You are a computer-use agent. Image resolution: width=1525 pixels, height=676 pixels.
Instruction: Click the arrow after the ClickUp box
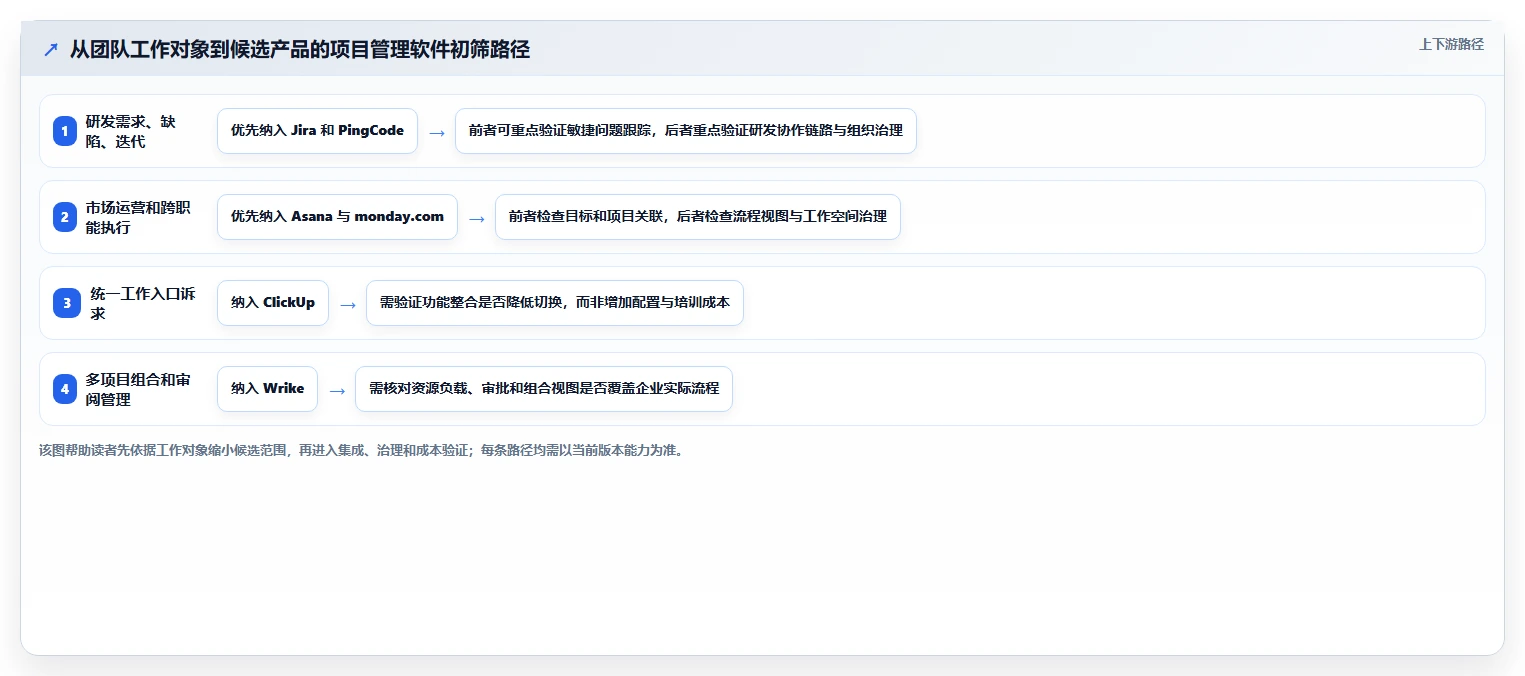pyautogui.click(x=348, y=304)
